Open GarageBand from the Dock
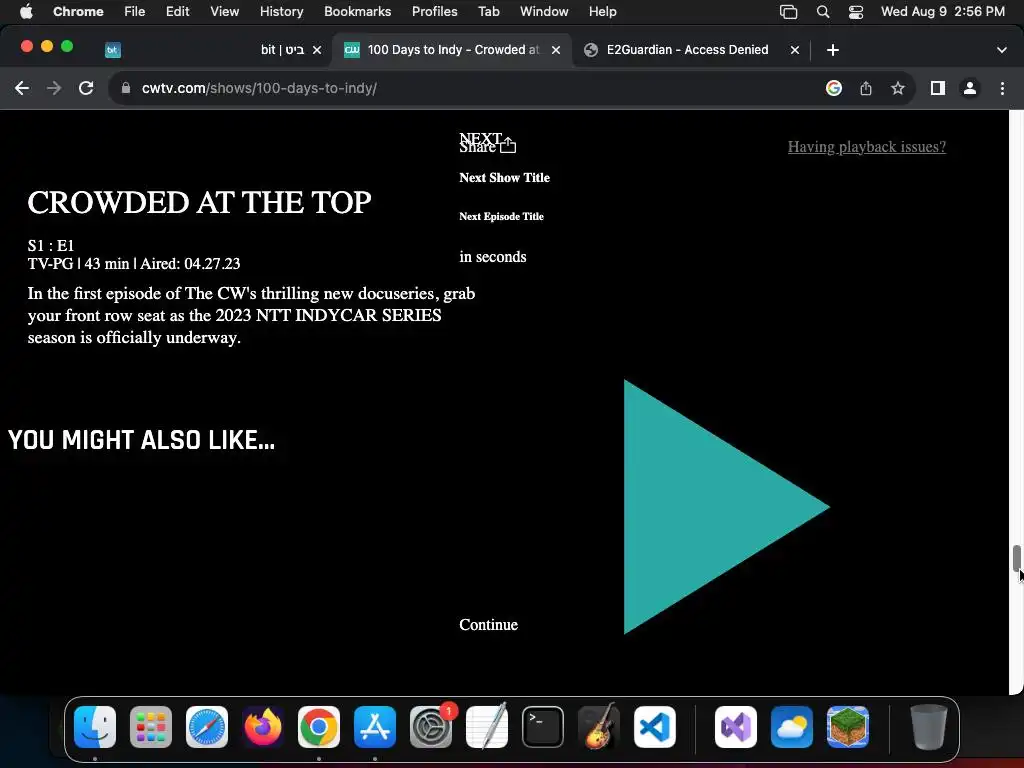The width and height of the screenshot is (1024, 768). (x=599, y=727)
